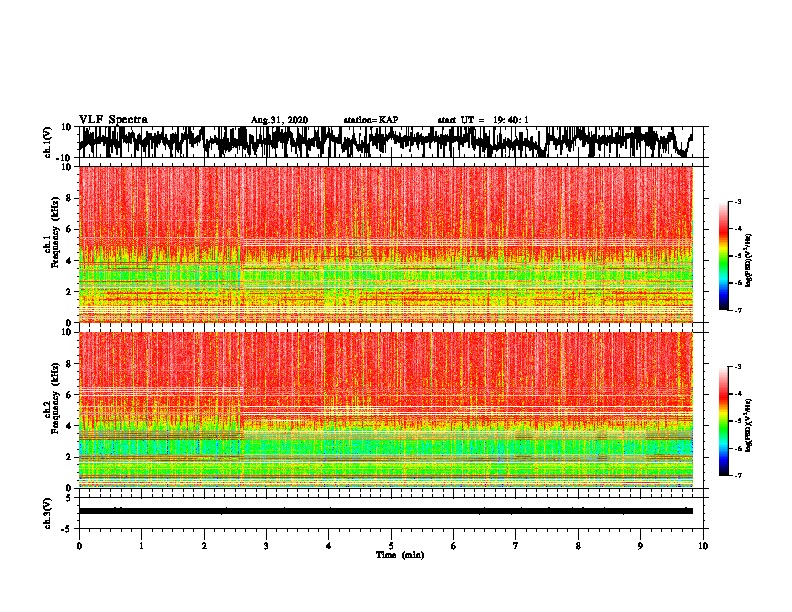Click the time axis tick label "10" under ch.3
The image size is (792, 612).
click(703, 546)
